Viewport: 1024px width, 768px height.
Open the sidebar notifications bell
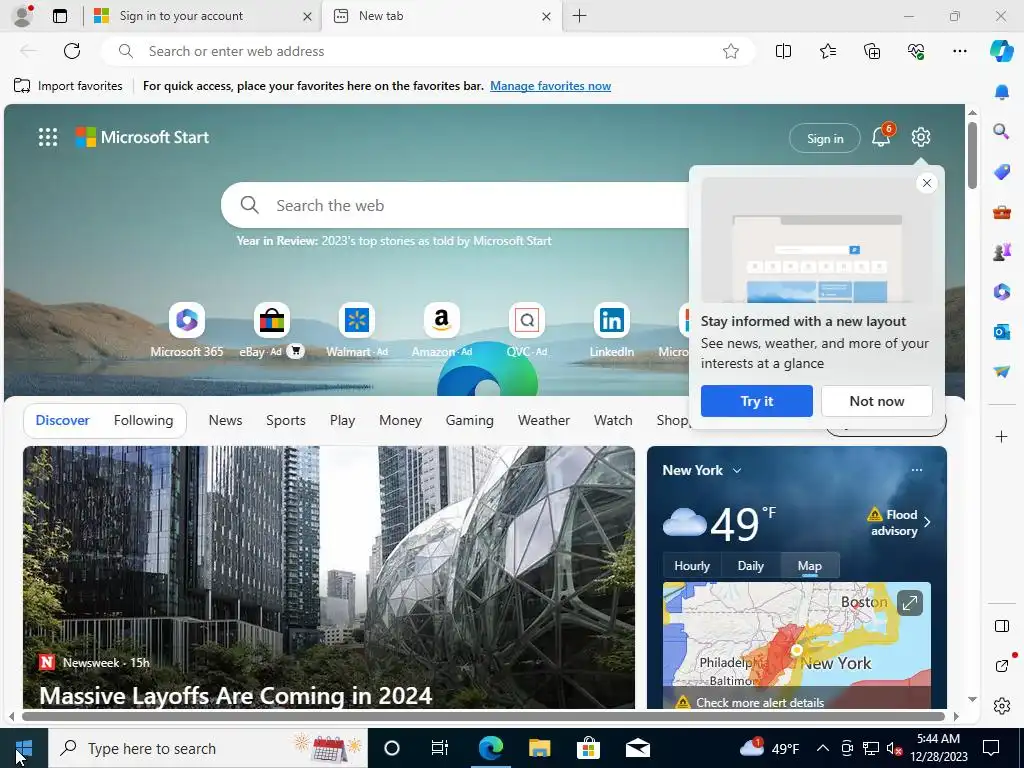click(x=1001, y=91)
